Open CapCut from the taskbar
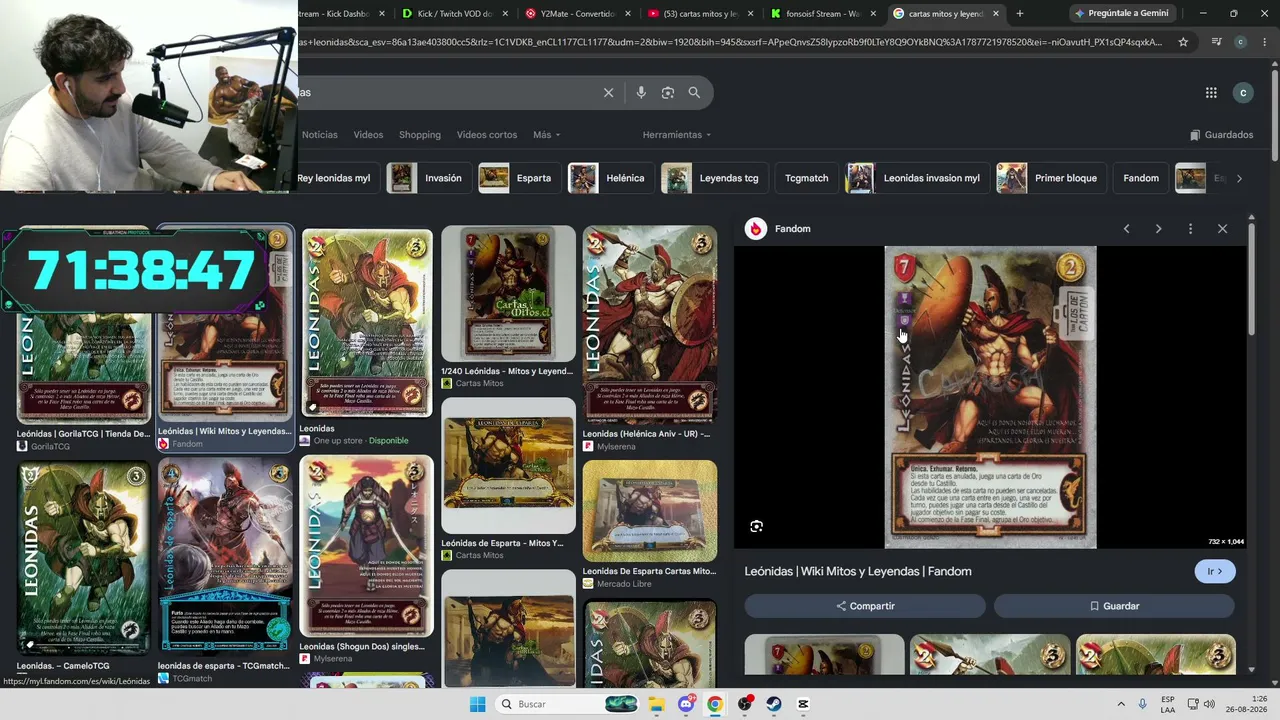Viewport: 1280px width, 720px height. [803, 704]
